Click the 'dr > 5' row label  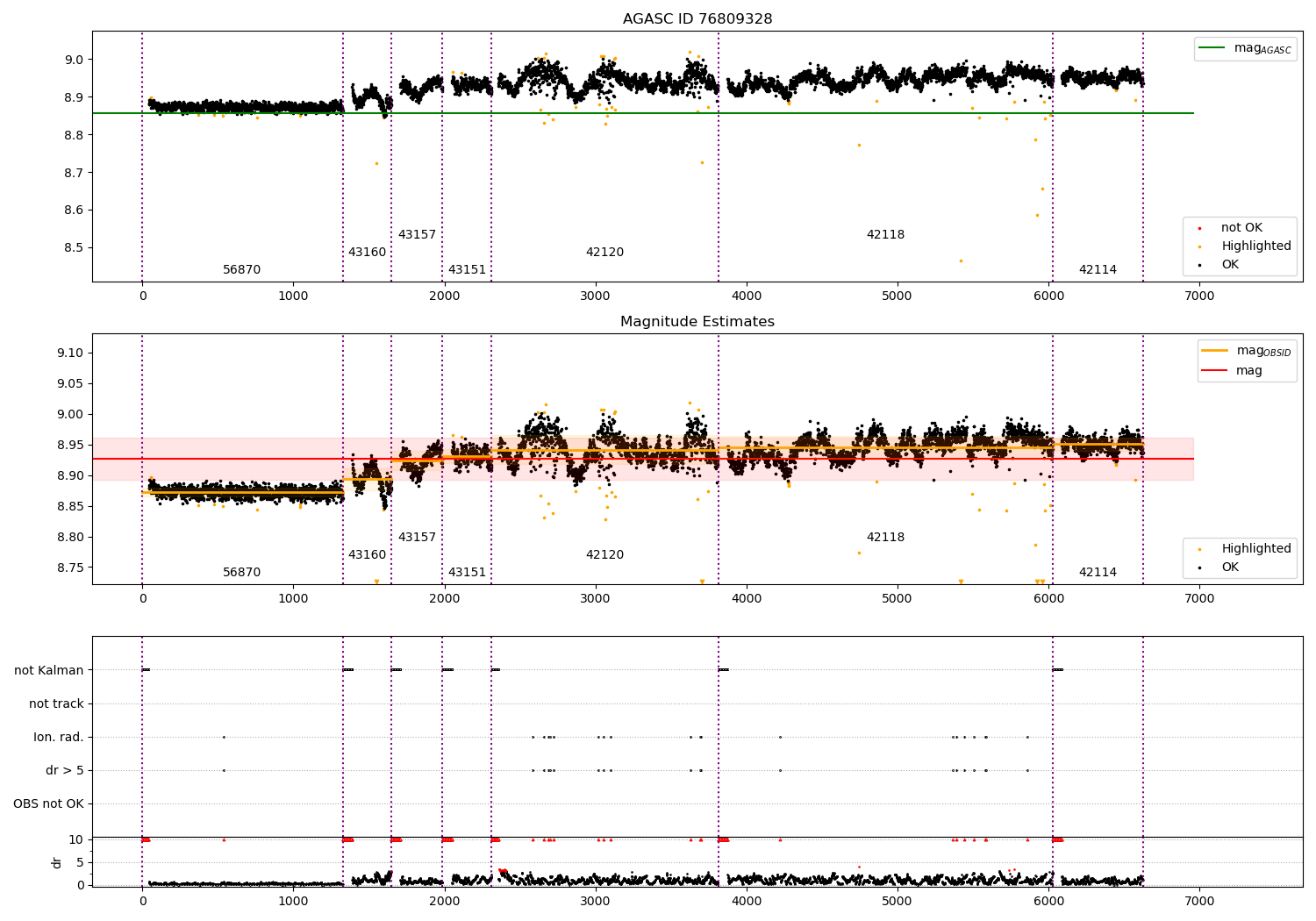tap(65, 770)
